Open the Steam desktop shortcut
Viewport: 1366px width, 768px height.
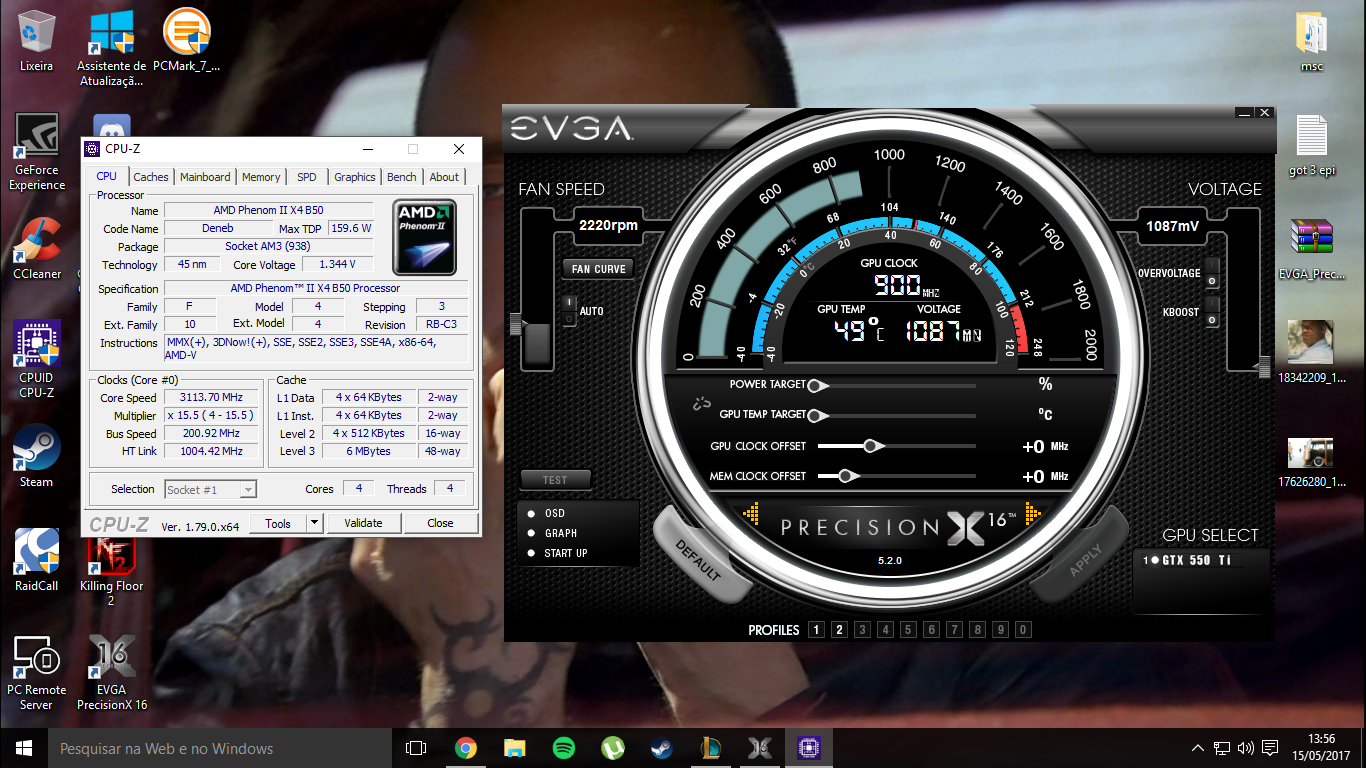(x=37, y=456)
